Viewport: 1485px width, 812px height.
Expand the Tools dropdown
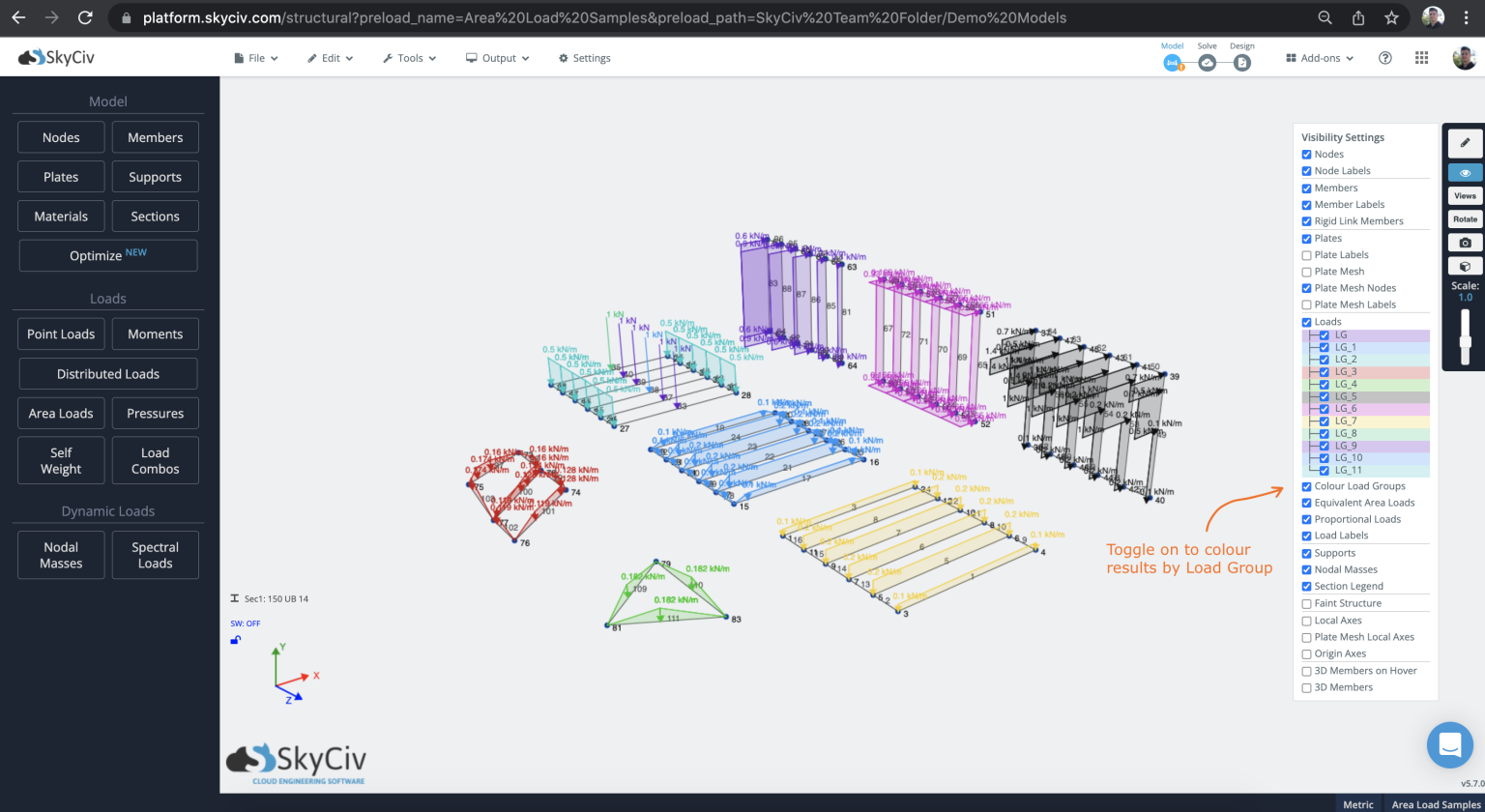[x=408, y=57]
